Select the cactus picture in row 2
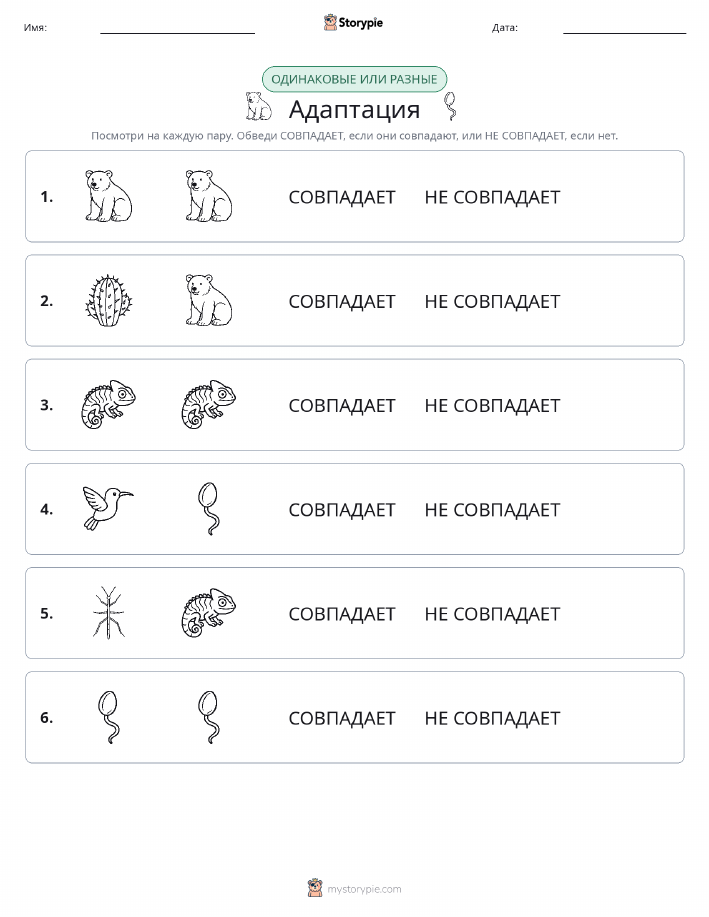709x917 pixels. pyautogui.click(x=109, y=301)
